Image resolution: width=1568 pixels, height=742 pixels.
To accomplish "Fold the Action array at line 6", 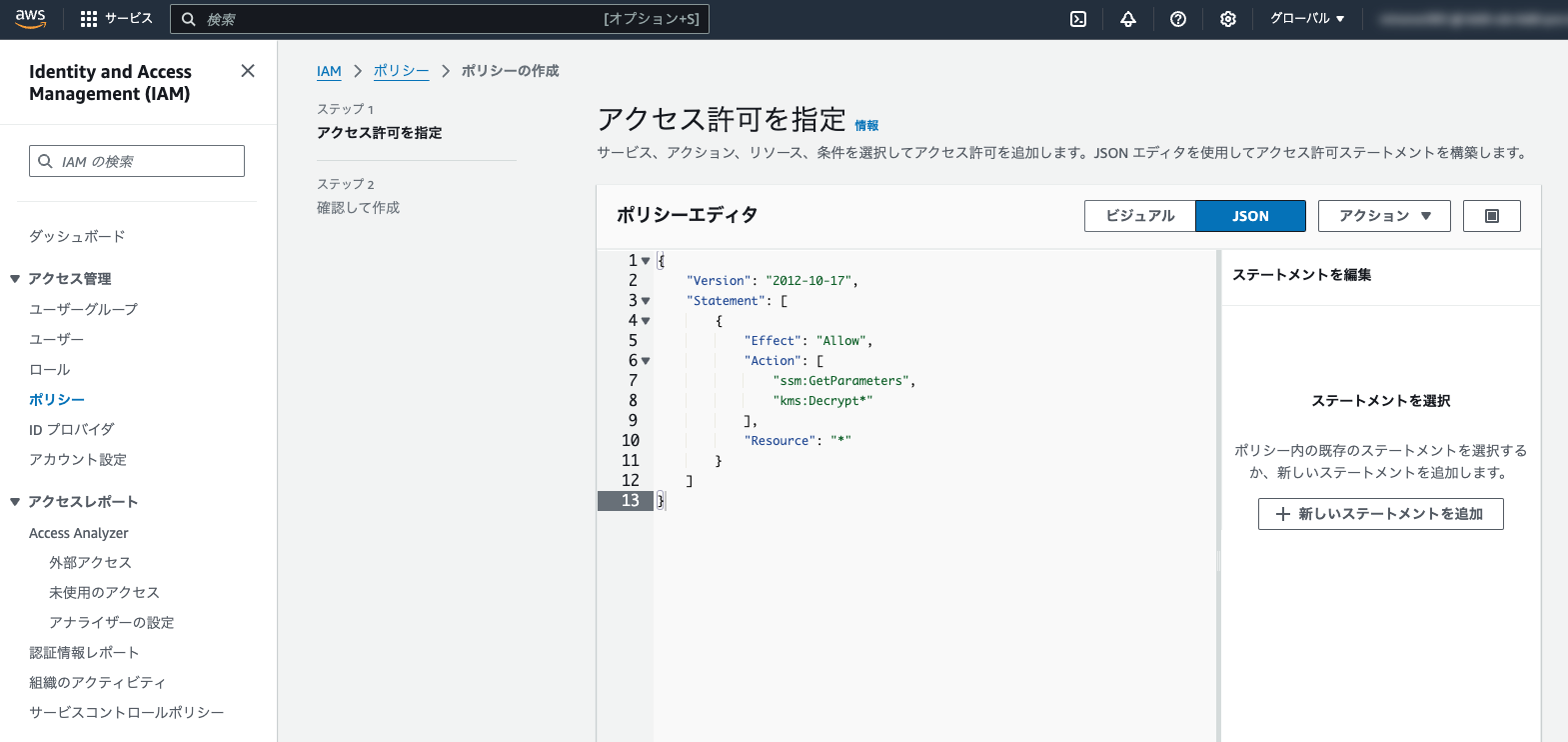I will [646, 361].
